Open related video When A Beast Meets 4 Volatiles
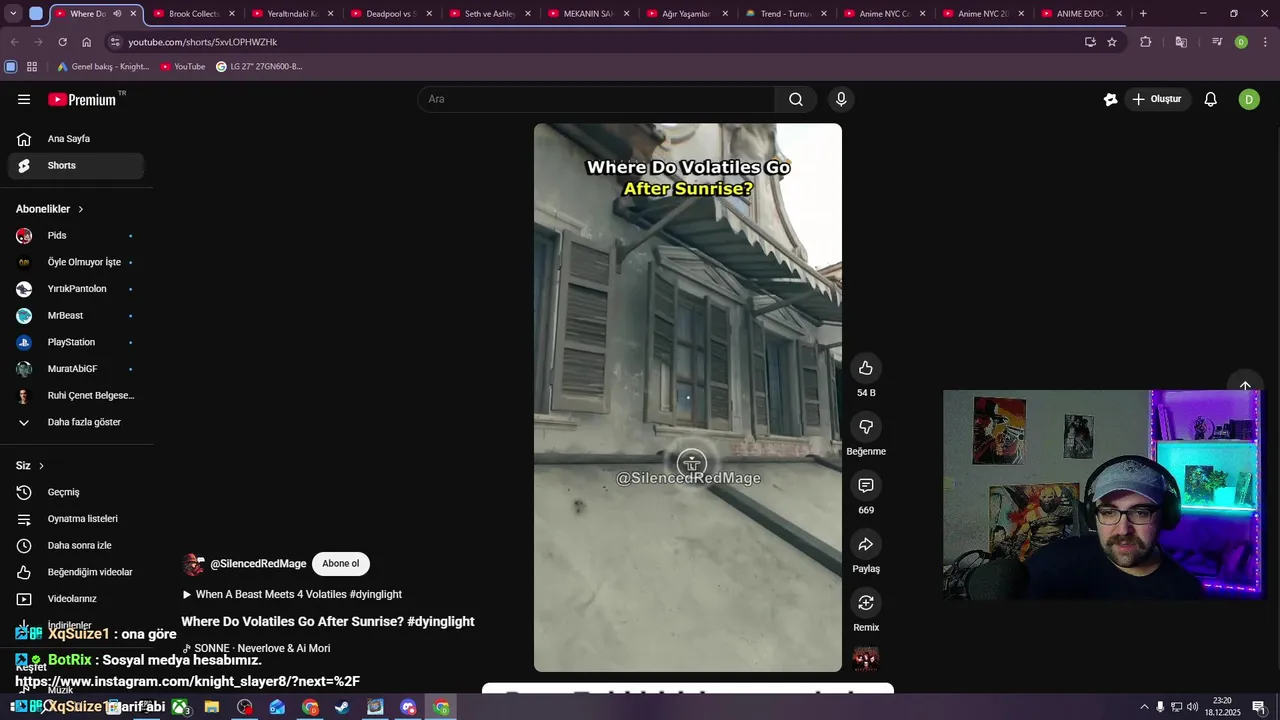This screenshot has width=1280, height=720. pos(292,594)
